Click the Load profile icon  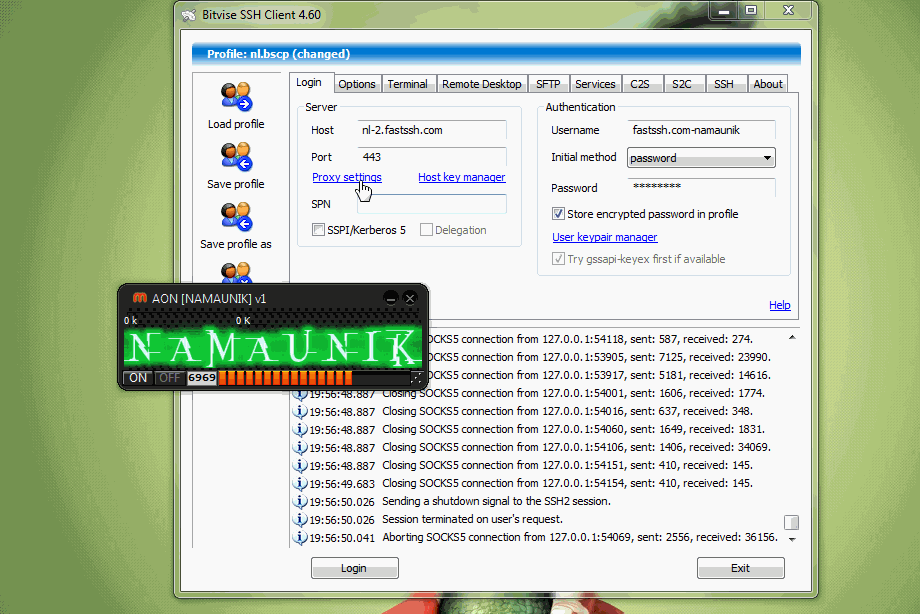click(x=236, y=96)
